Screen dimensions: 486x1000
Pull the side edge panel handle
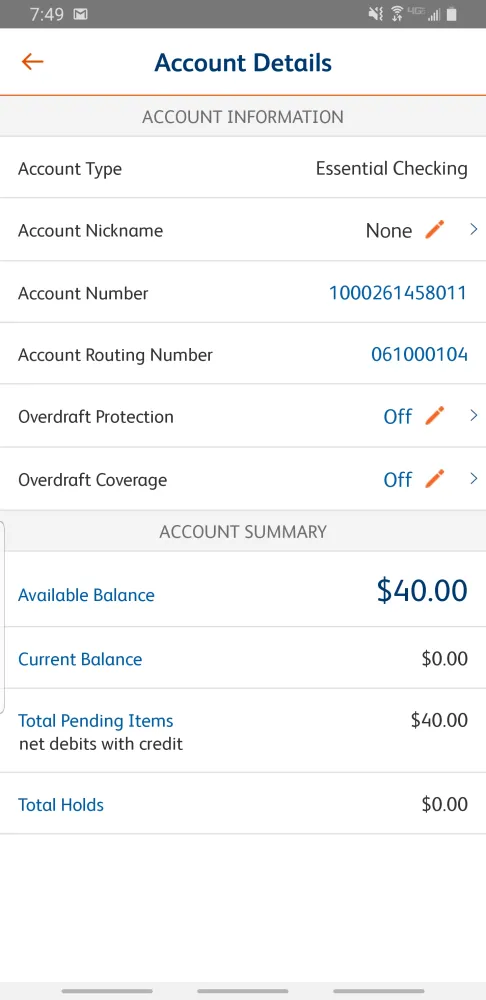pos(3,617)
